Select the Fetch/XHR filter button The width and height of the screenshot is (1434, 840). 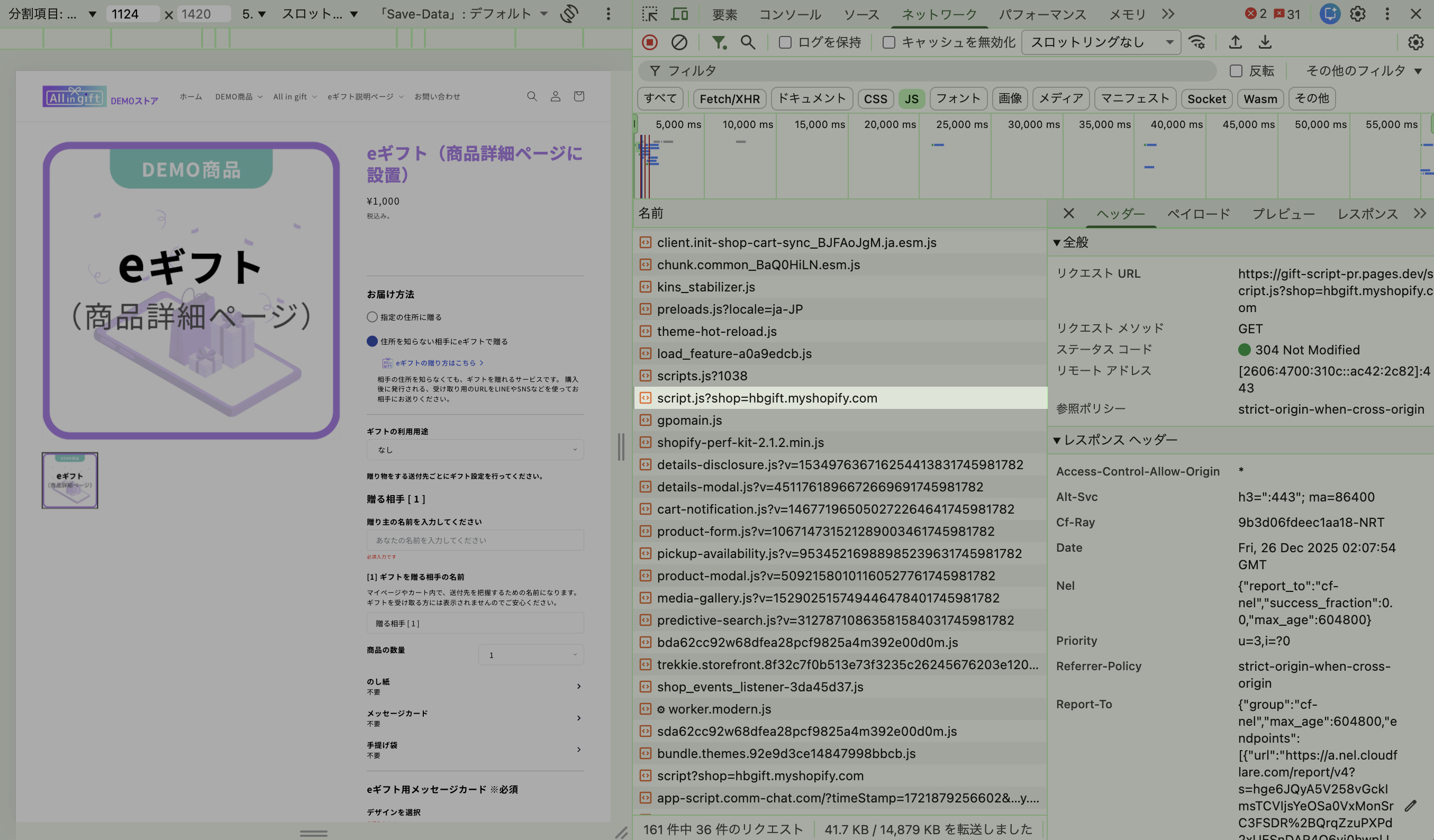click(730, 98)
